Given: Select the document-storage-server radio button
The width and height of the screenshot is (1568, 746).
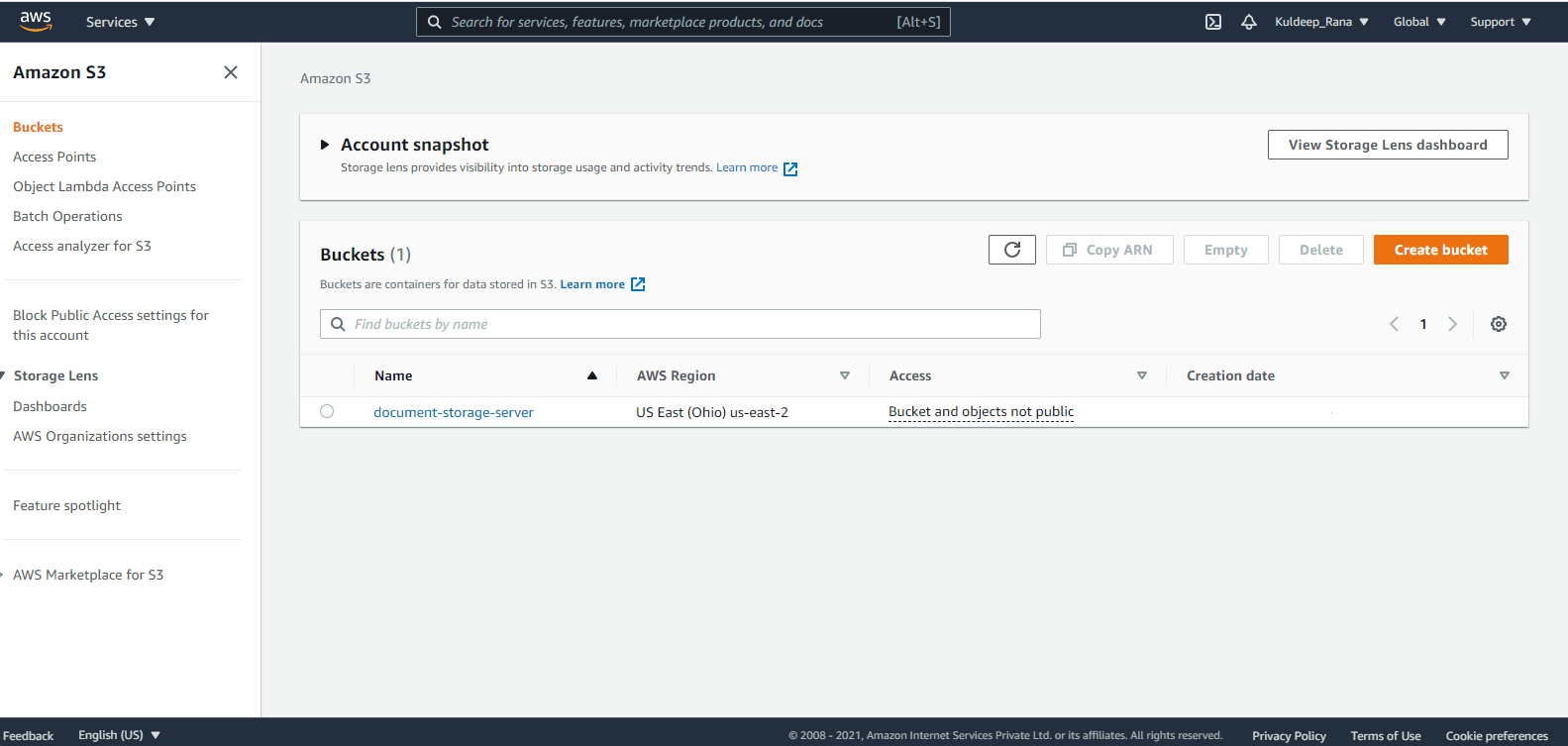Looking at the screenshot, I should point(327,411).
